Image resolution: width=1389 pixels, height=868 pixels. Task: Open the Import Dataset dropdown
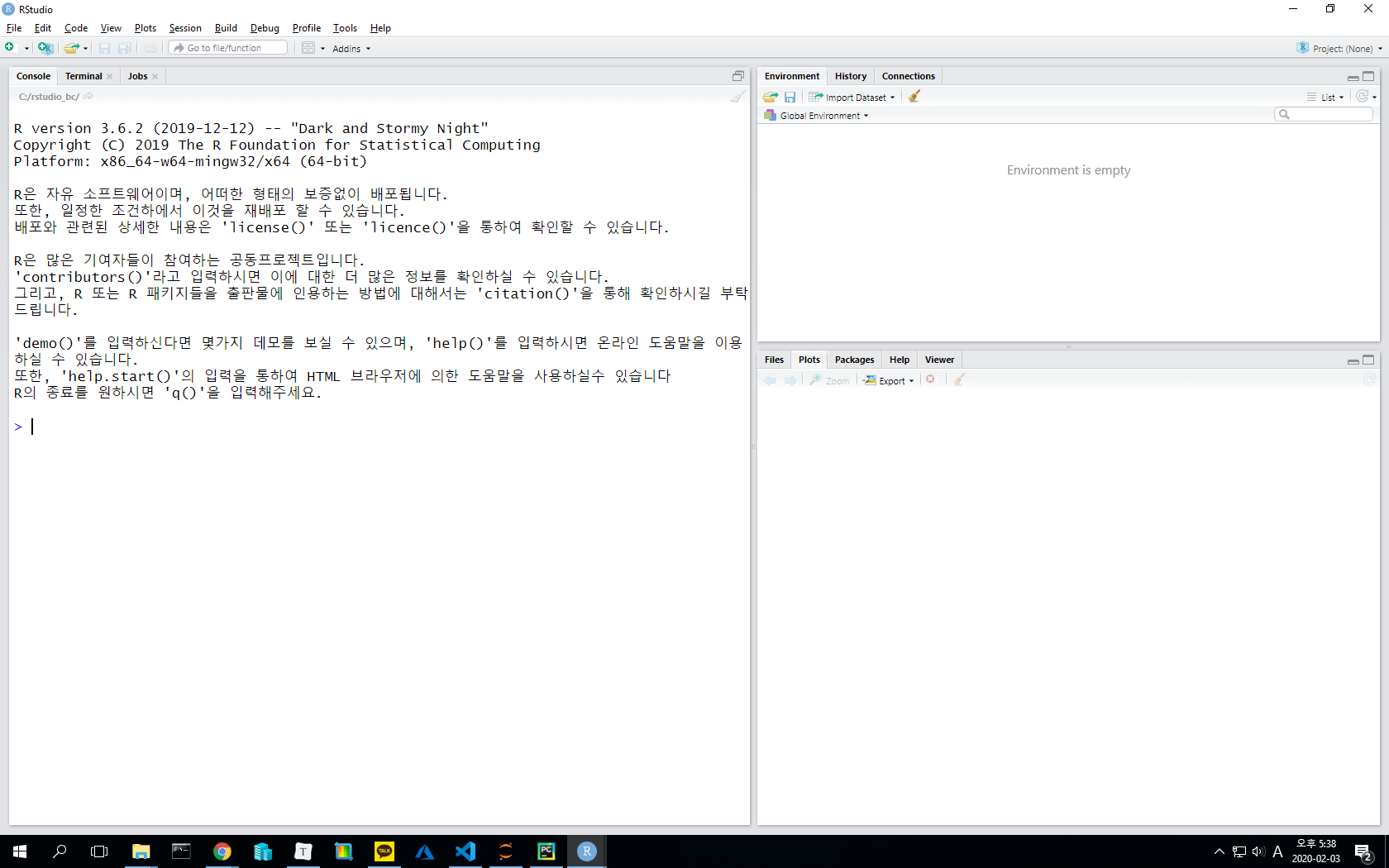[x=852, y=98]
